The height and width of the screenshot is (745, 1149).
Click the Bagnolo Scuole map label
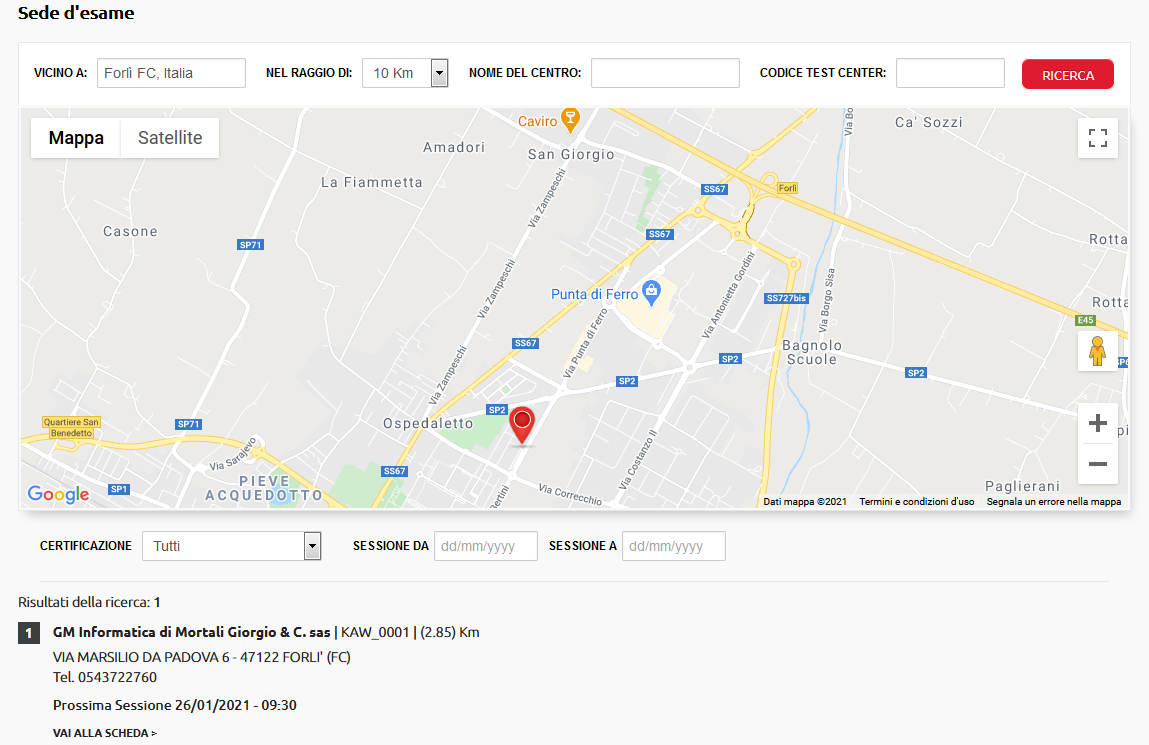(x=812, y=352)
